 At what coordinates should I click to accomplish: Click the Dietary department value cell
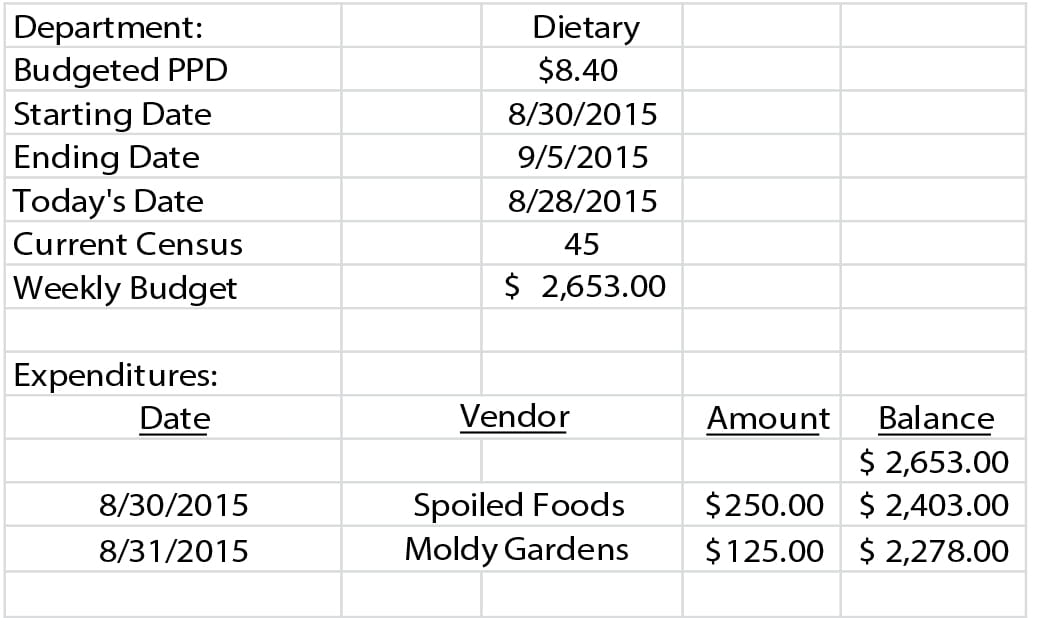coord(585,27)
